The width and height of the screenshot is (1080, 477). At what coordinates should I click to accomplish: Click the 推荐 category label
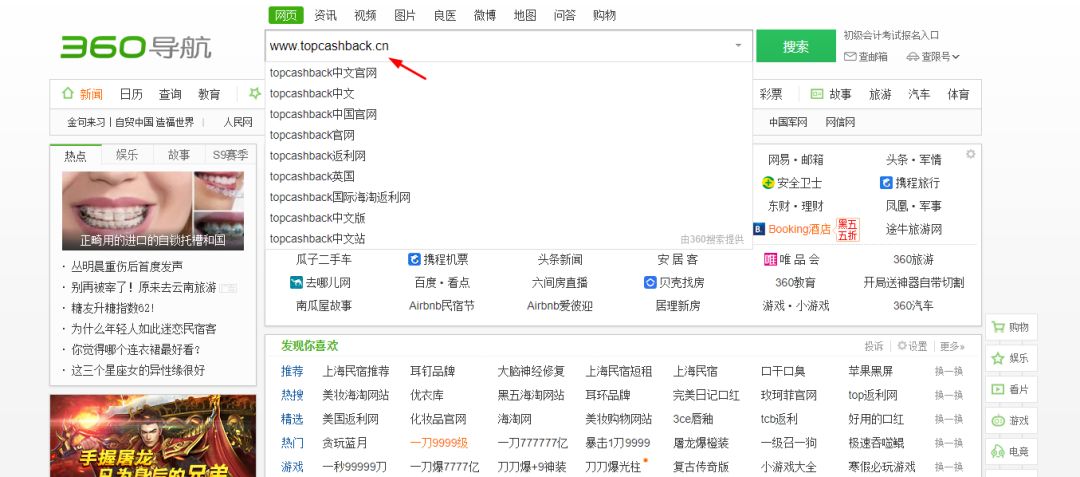pyautogui.click(x=292, y=372)
